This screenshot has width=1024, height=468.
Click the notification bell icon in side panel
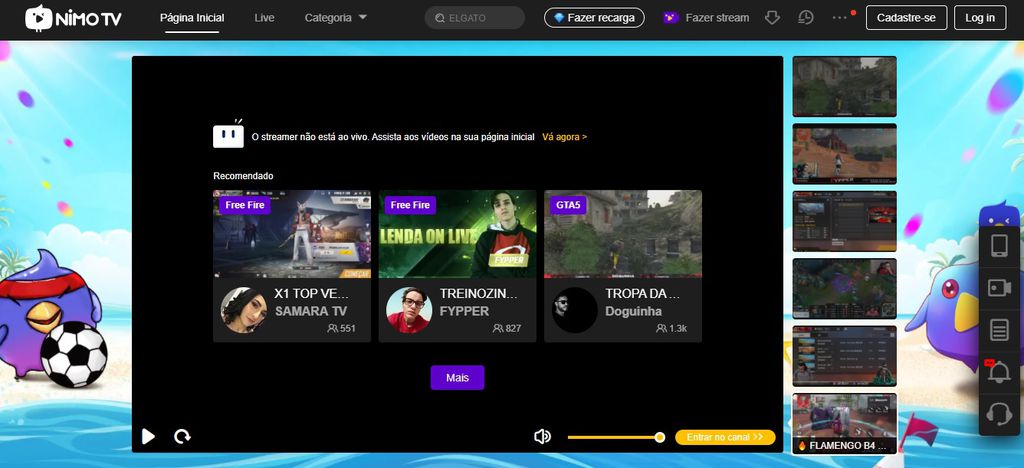pyautogui.click(x=999, y=371)
